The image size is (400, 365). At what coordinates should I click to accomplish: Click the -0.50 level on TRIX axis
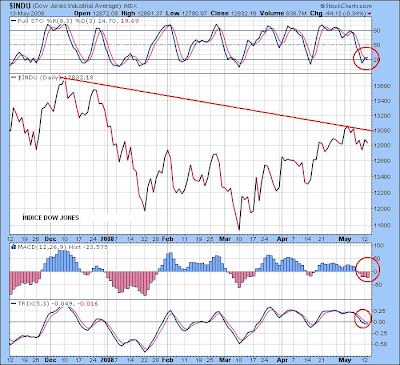pyautogui.click(x=379, y=344)
